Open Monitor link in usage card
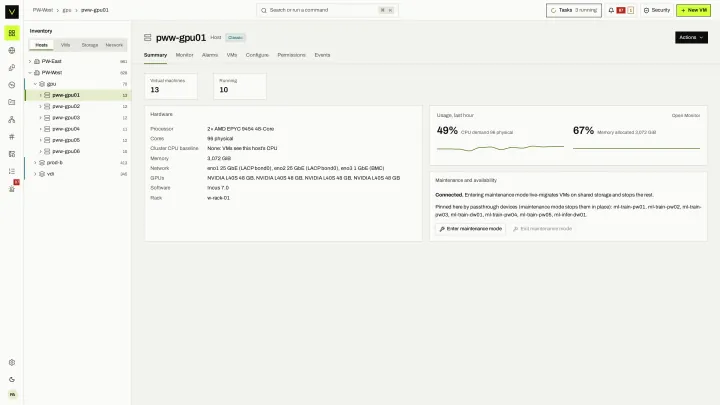The image size is (720, 405). coord(686,116)
